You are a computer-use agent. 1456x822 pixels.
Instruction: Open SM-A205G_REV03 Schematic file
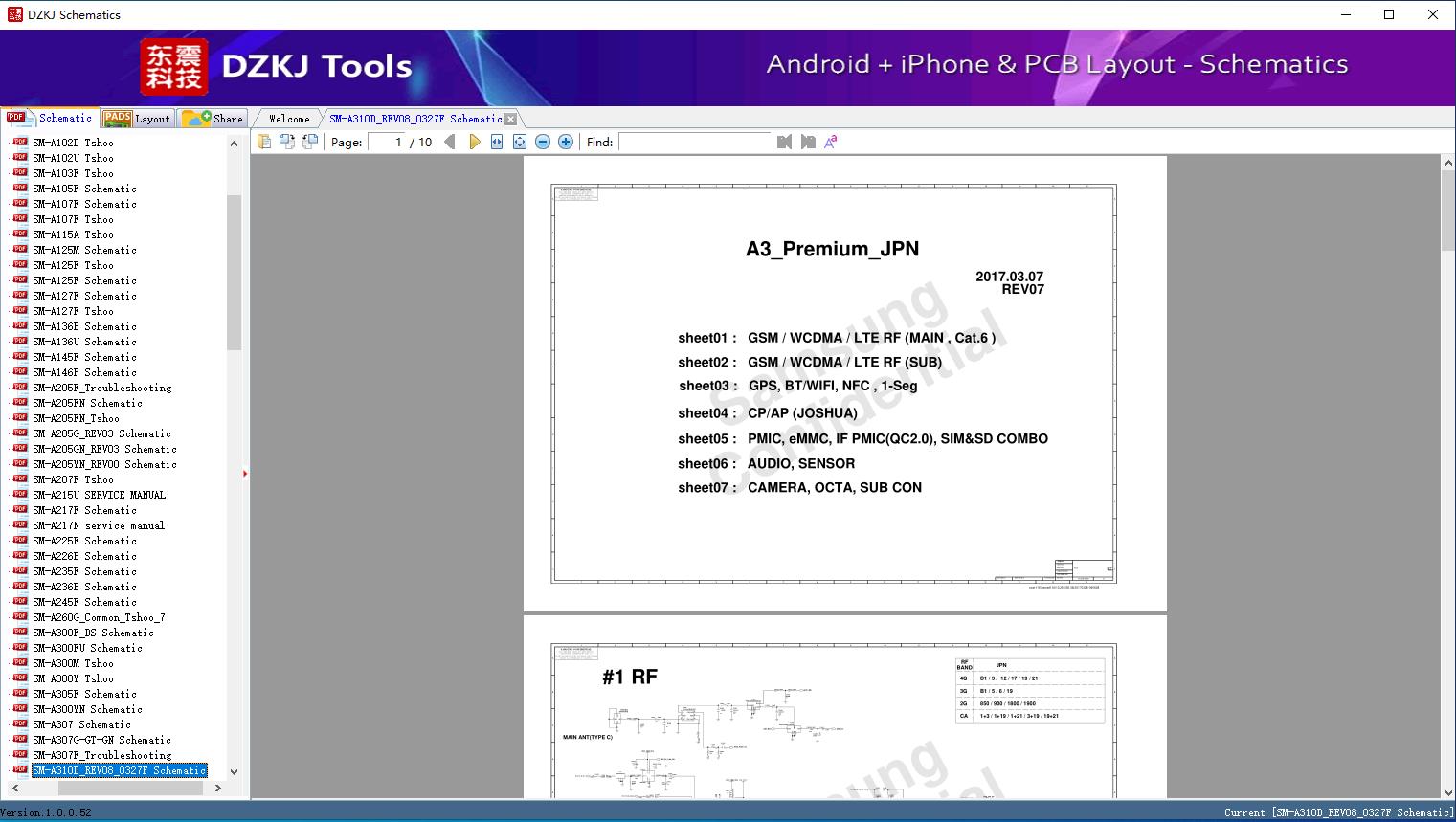click(102, 433)
